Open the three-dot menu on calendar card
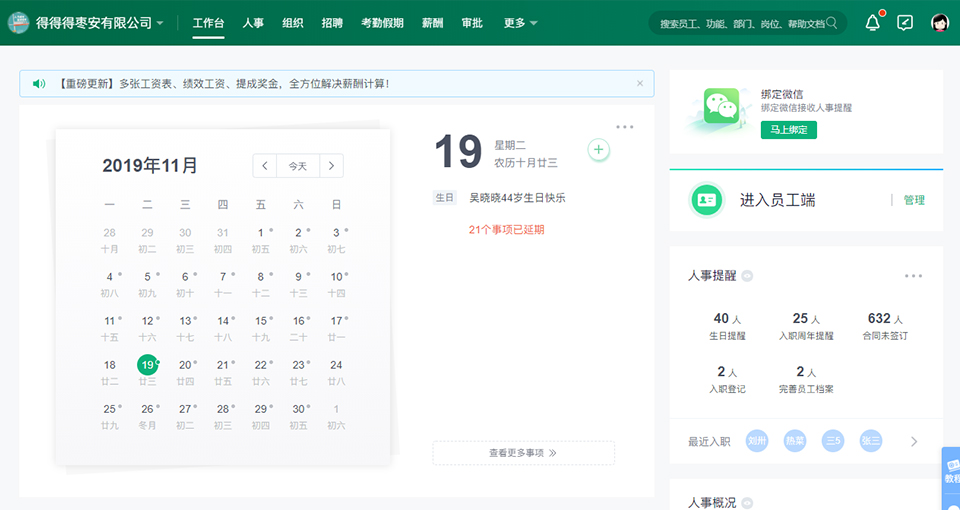Viewport: 960px width, 510px height. point(625,127)
